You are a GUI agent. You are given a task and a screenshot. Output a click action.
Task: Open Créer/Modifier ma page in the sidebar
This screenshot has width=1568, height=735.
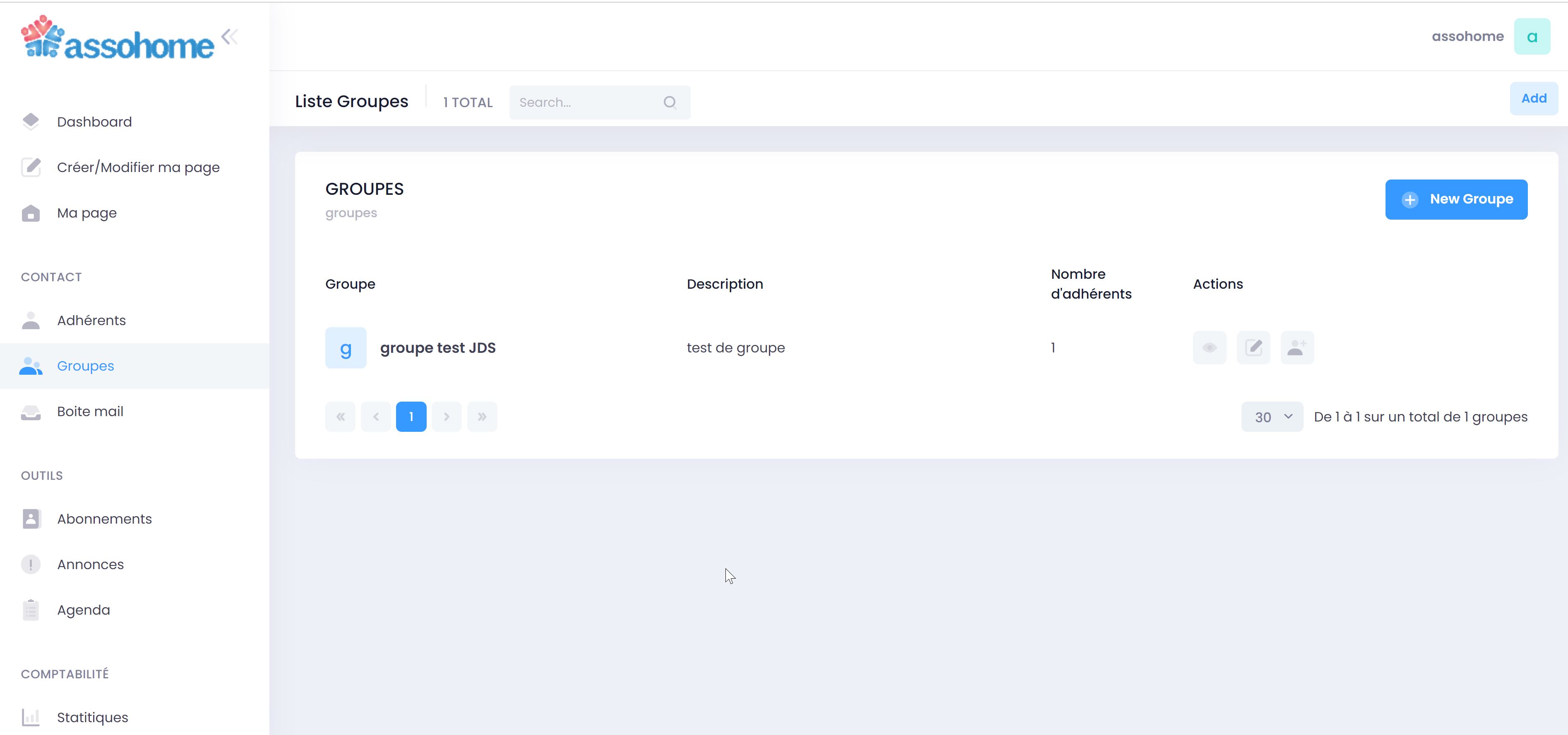click(138, 168)
